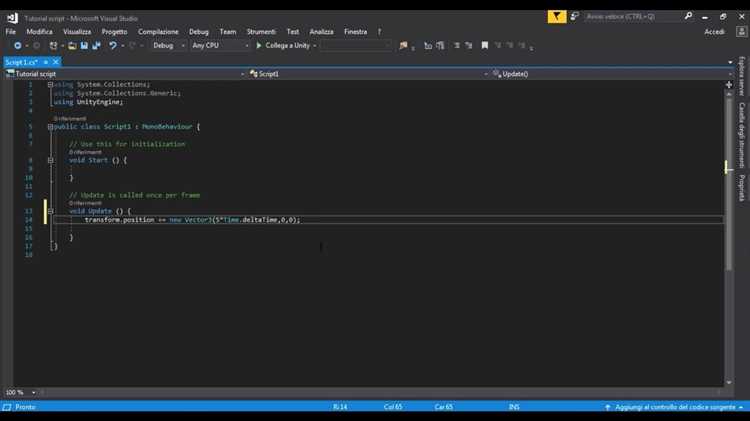
Task: Open the Undo history dropdown arrow
Action: click(x=123, y=45)
